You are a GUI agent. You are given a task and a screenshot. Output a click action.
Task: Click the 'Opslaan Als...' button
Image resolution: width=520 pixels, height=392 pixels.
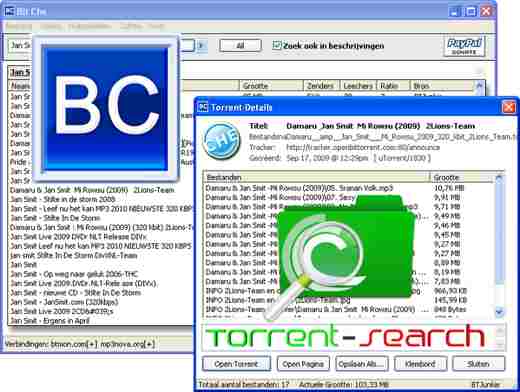click(362, 364)
